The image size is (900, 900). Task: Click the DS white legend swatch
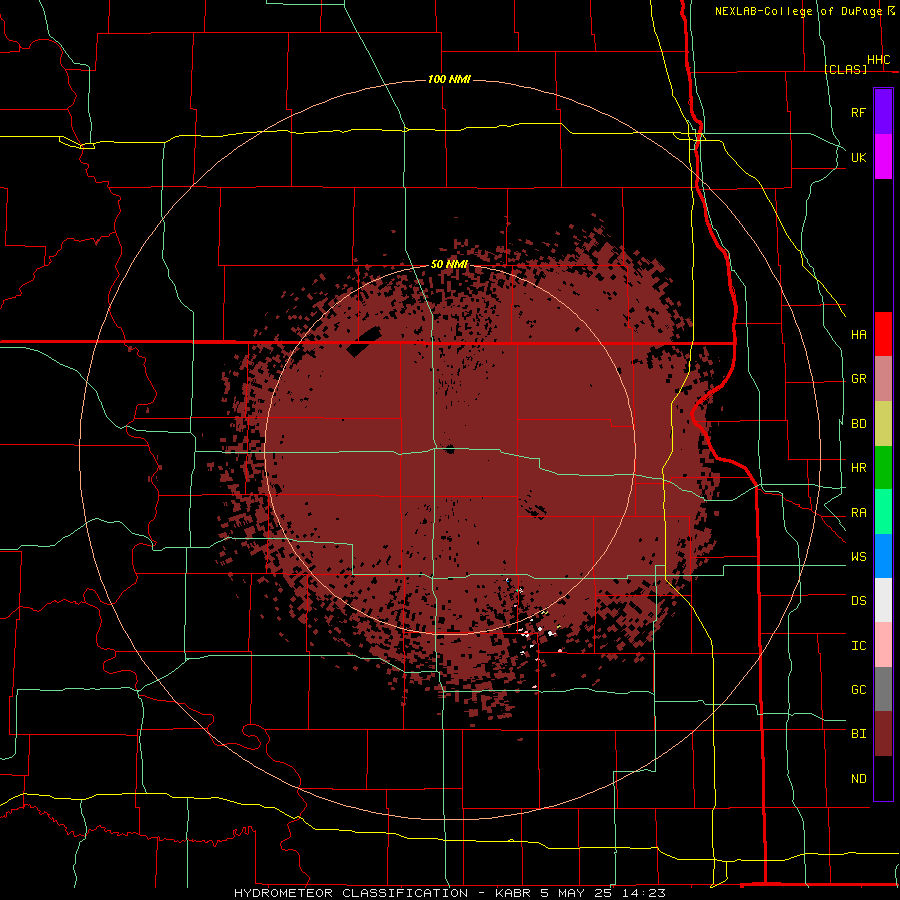(x=883, y=600)
